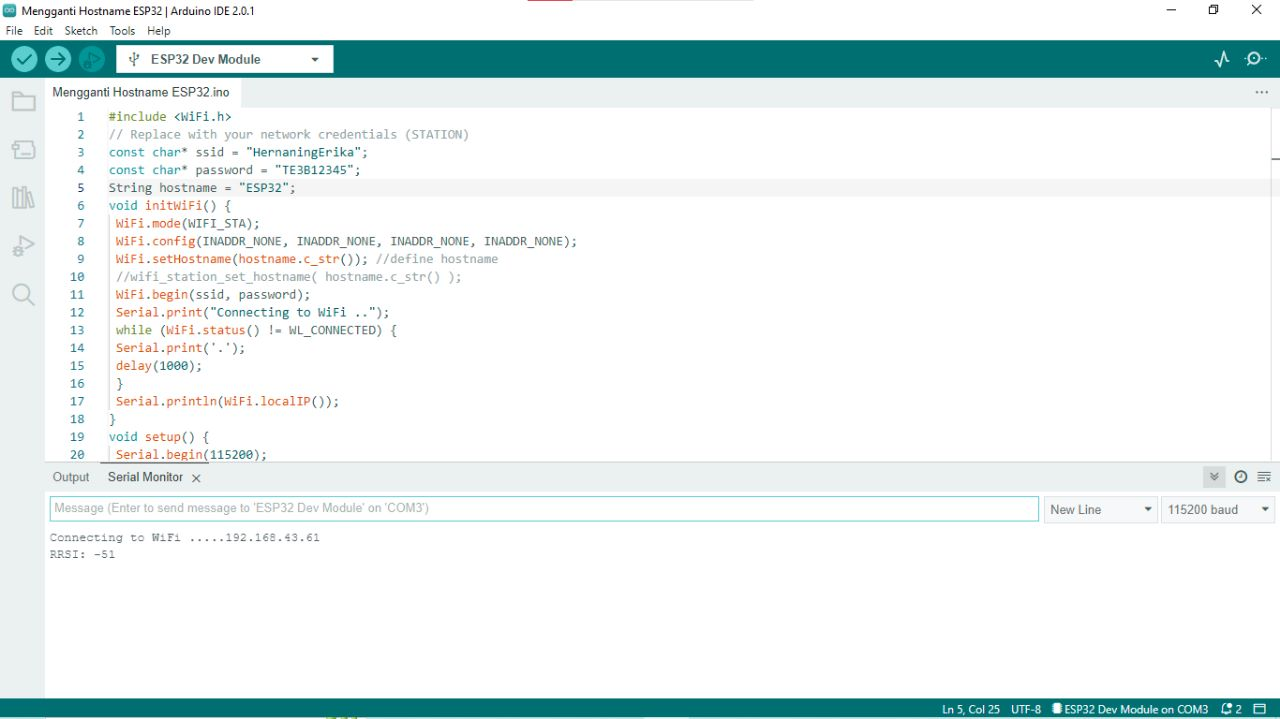Image resolution: width=1280 pixels, height=719 pixels.
Task: Toggle autoscroll in the Serial Monitor
Action: pyautogui.click(x=1214, y=477)
